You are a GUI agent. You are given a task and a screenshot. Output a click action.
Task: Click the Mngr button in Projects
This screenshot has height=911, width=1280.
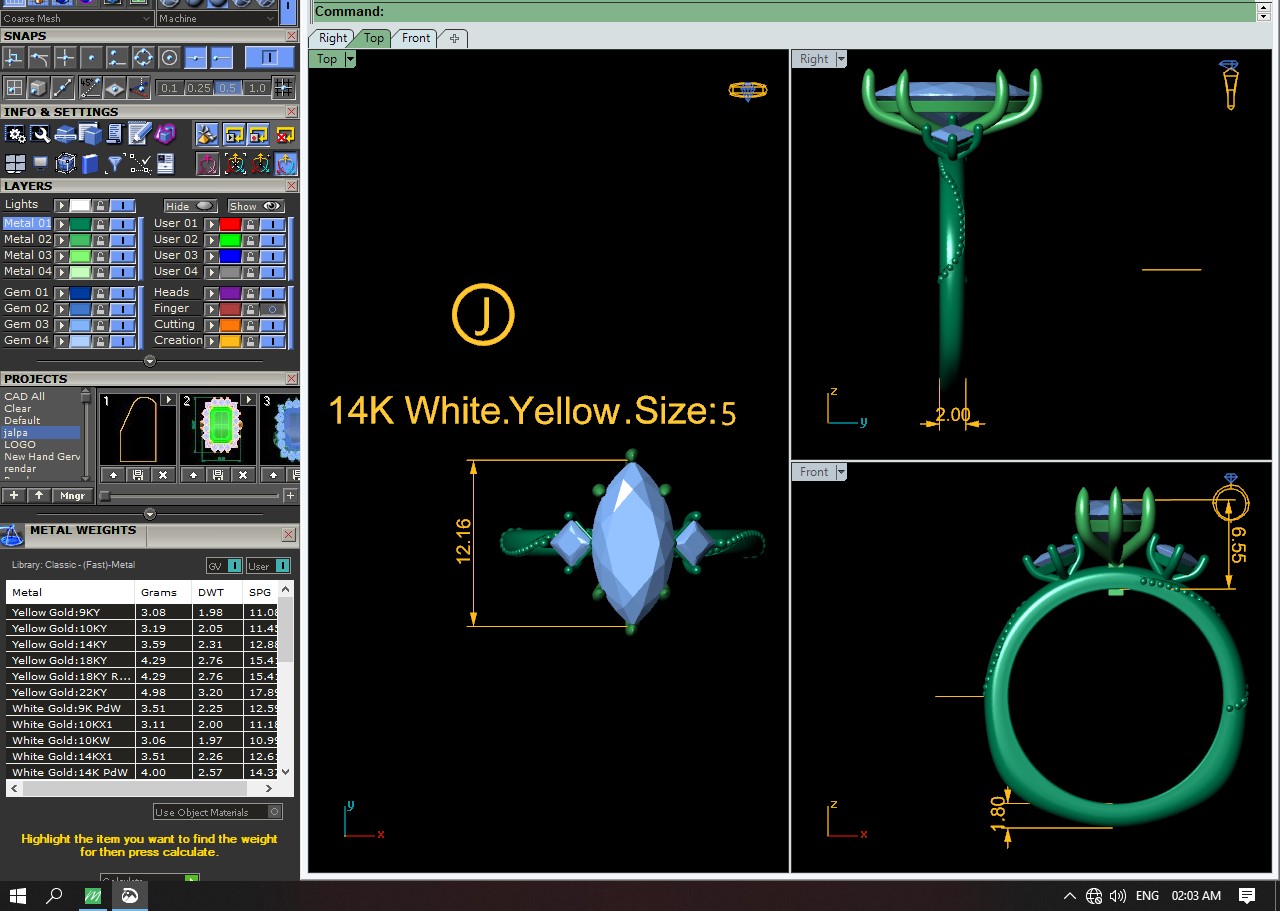(x=72, y=495)
